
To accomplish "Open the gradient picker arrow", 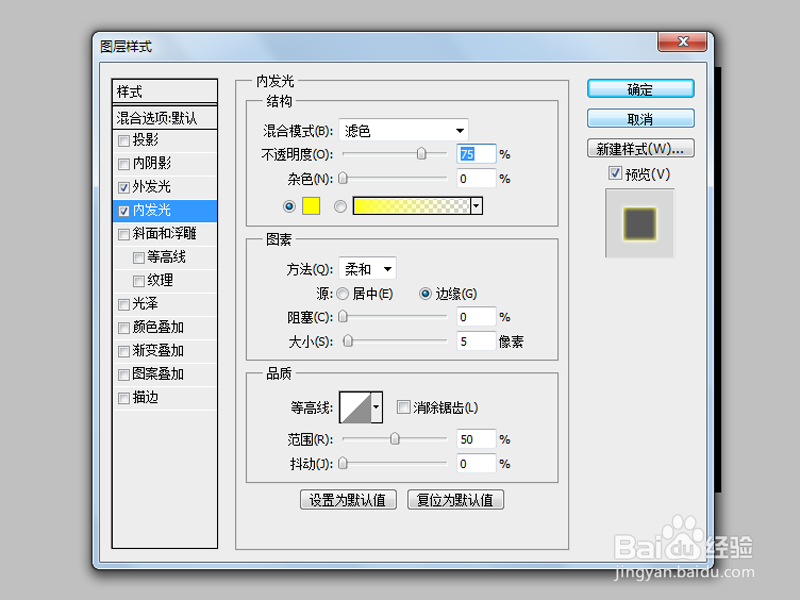I will pyautogui.click(x=477, y=206).
